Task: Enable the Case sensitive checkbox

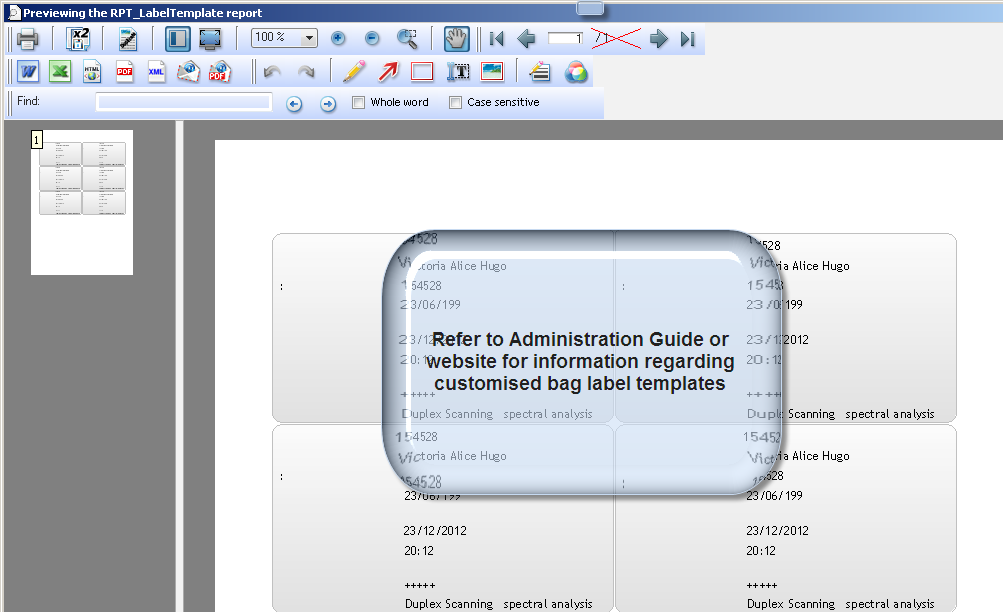Action: (x=455, y=102)
